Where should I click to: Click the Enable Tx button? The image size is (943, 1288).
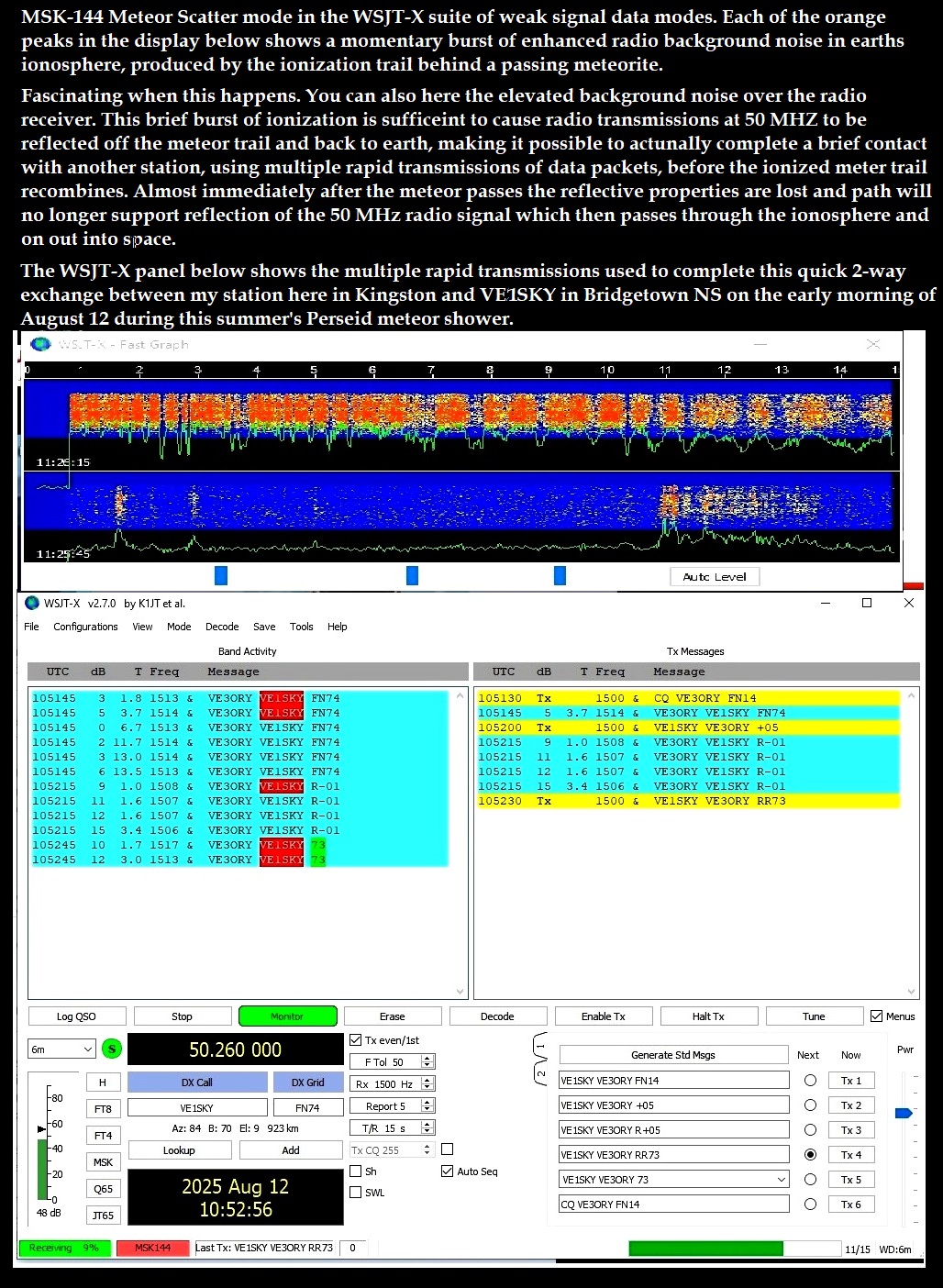tap(603, 1016)
